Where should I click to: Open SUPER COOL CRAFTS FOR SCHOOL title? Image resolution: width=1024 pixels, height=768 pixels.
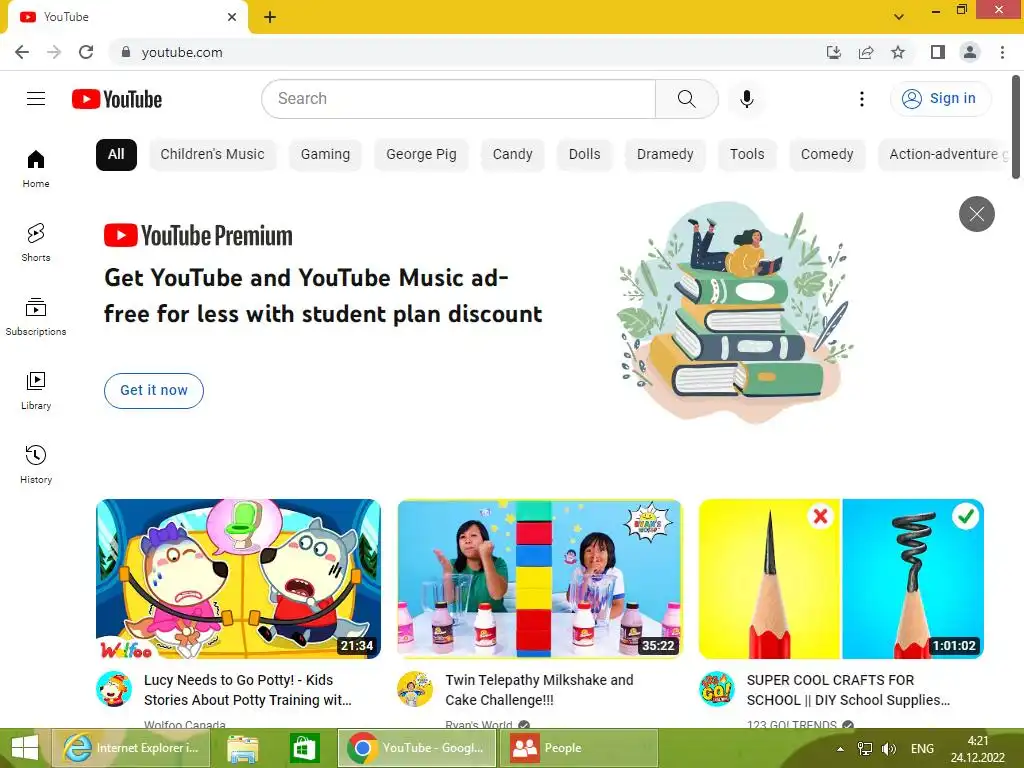pyautogui.click(x=848, y=690)
